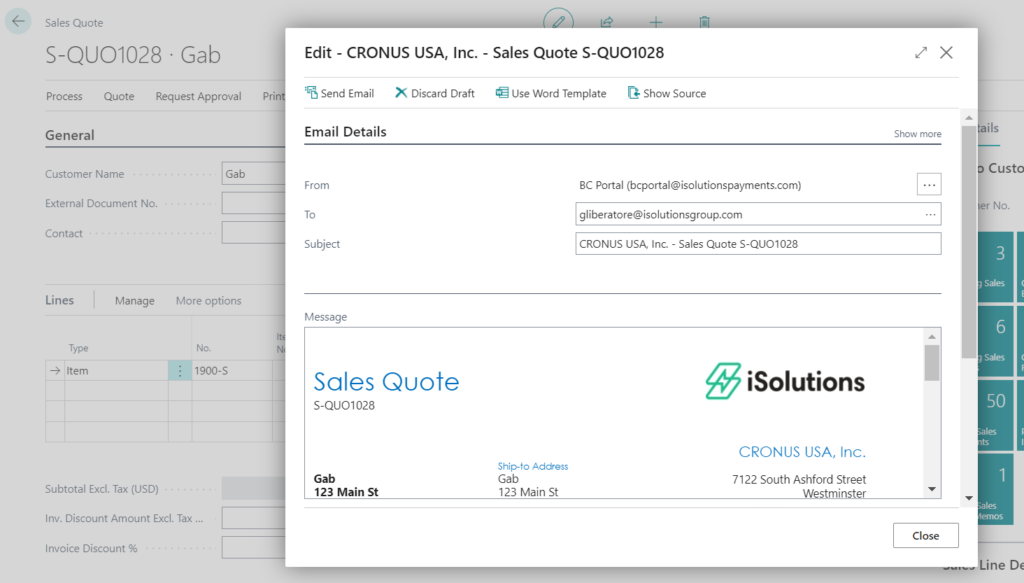Go back using the arrow in Sales Quote page

18,22
